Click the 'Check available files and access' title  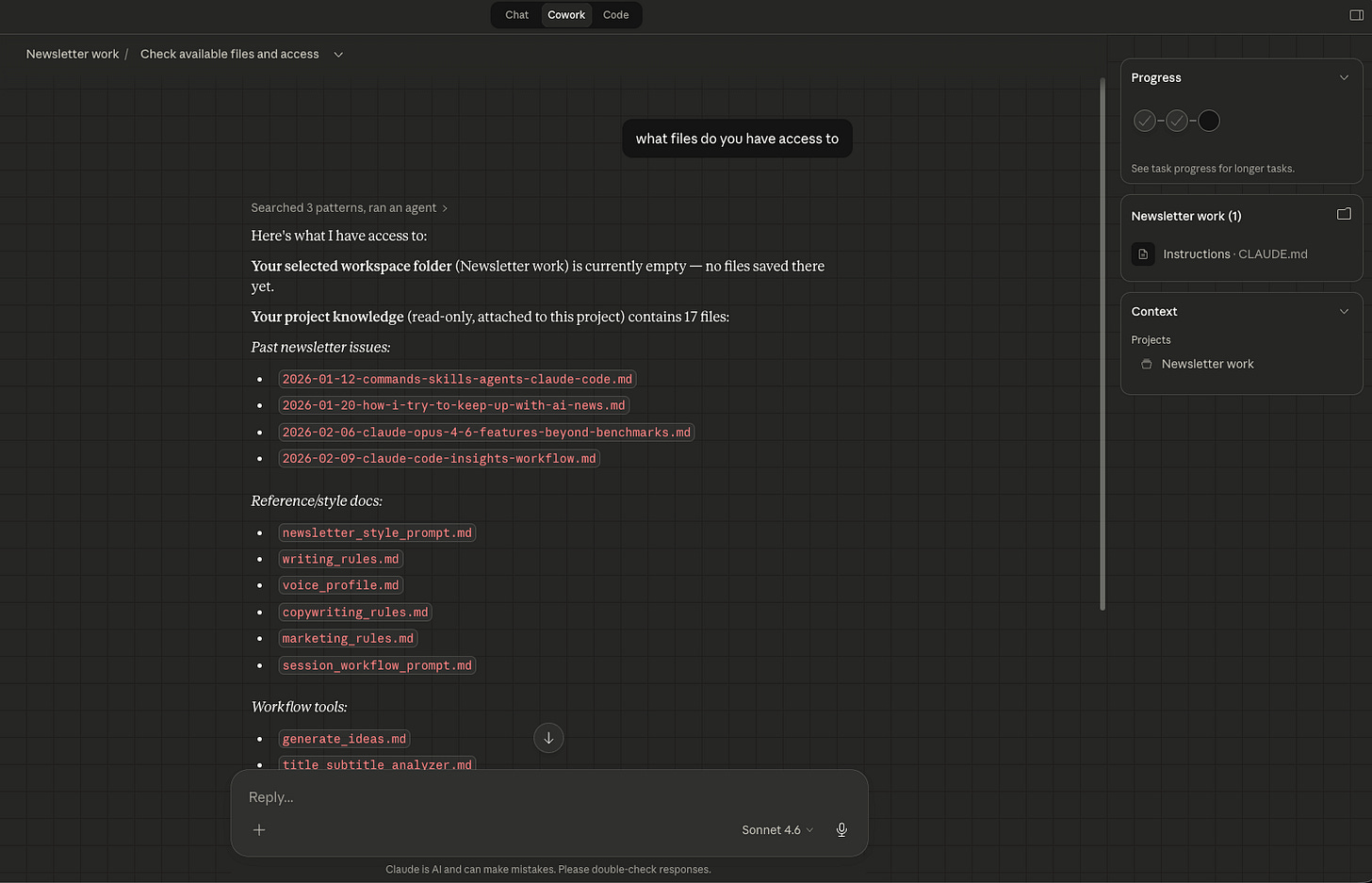point(230,54)
